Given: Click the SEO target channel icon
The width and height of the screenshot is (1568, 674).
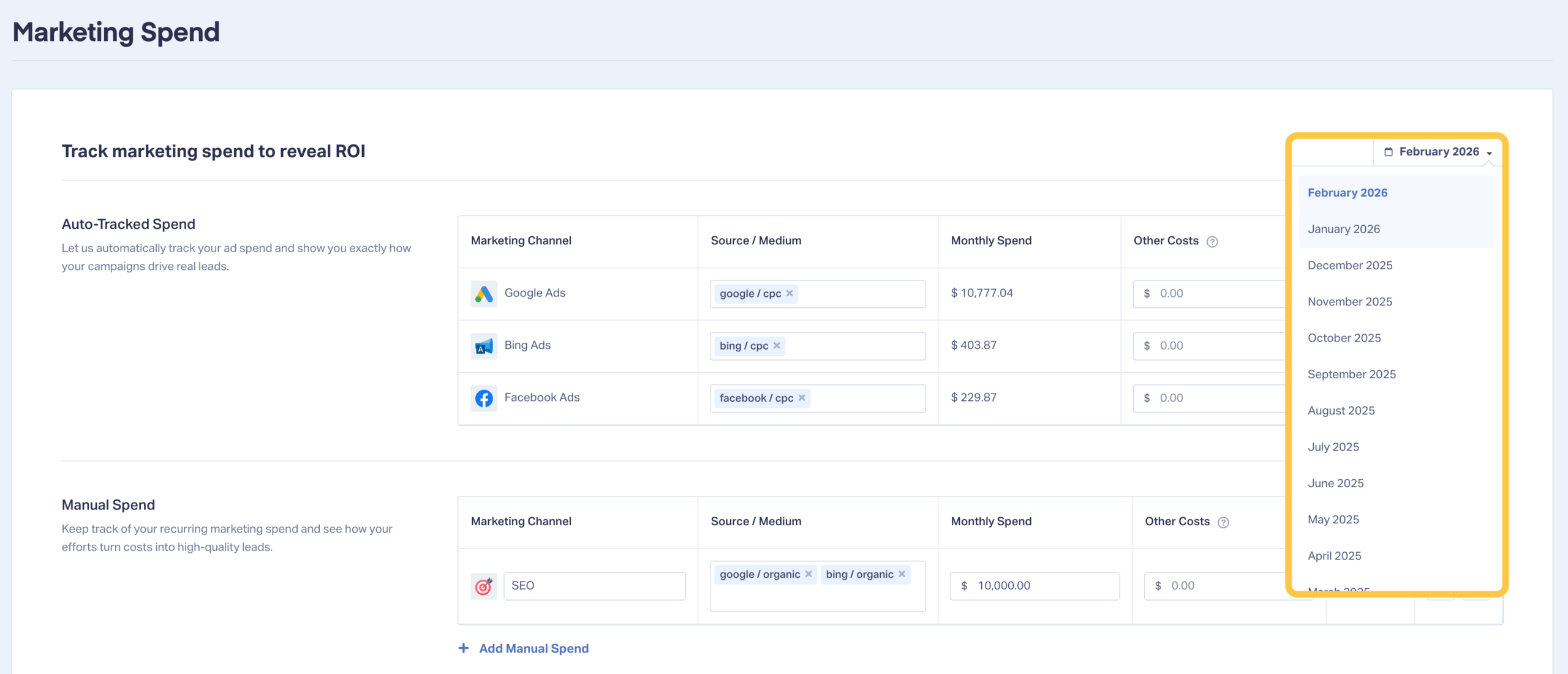Looking at the screenshot, I should tap(484, 586).
